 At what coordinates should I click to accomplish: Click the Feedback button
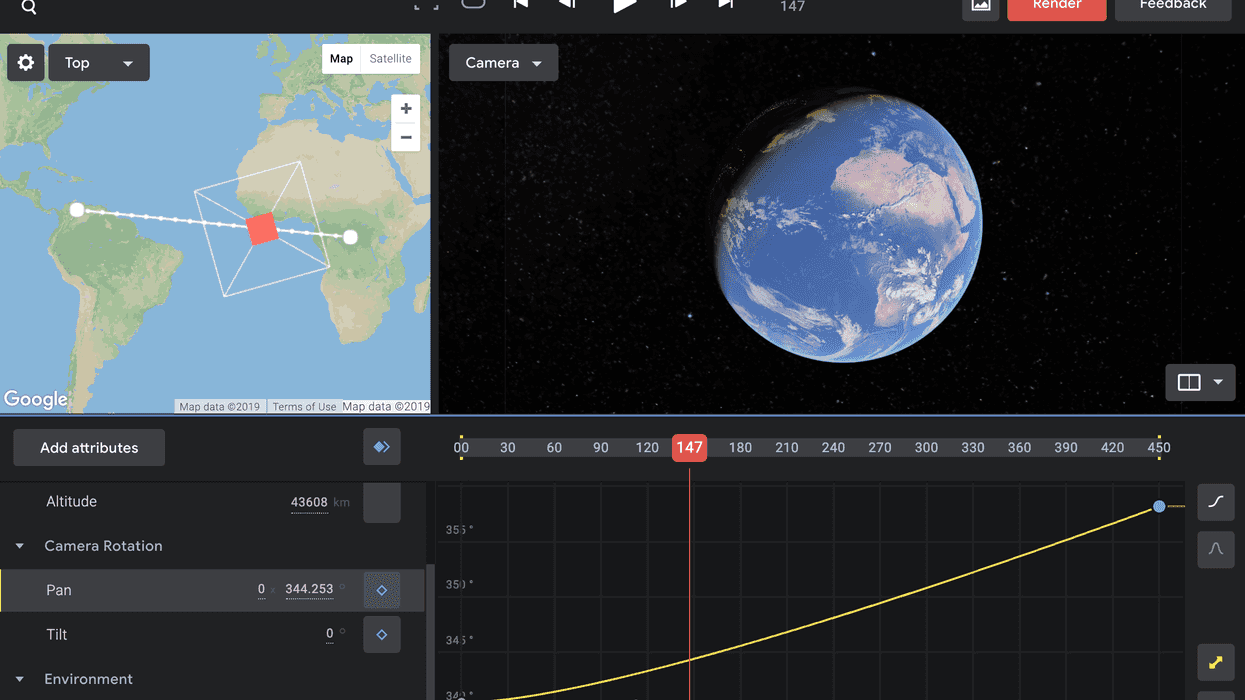(1173, 7)
